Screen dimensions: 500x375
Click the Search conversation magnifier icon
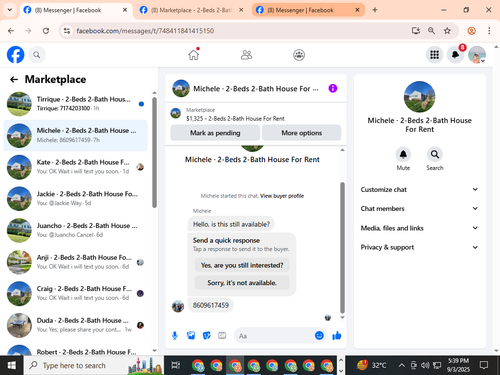click(435, 154)
